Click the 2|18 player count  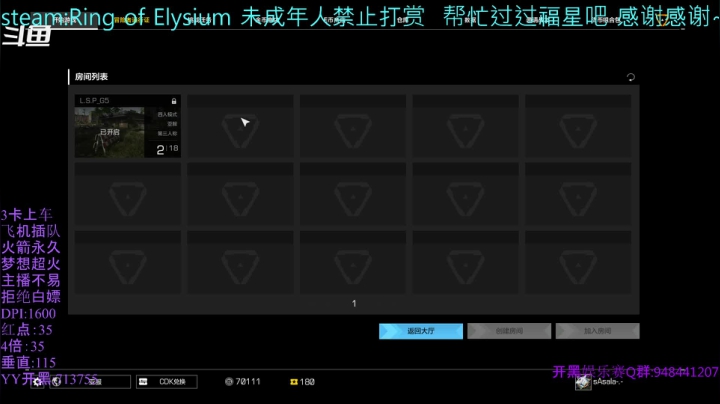click(167, 149)
